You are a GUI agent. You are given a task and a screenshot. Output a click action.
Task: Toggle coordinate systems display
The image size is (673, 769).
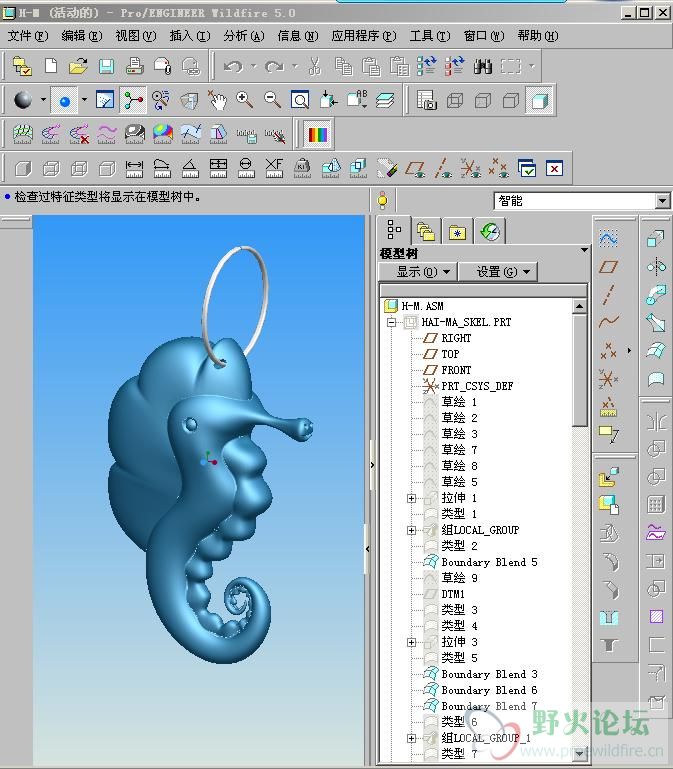pos(471,168)
